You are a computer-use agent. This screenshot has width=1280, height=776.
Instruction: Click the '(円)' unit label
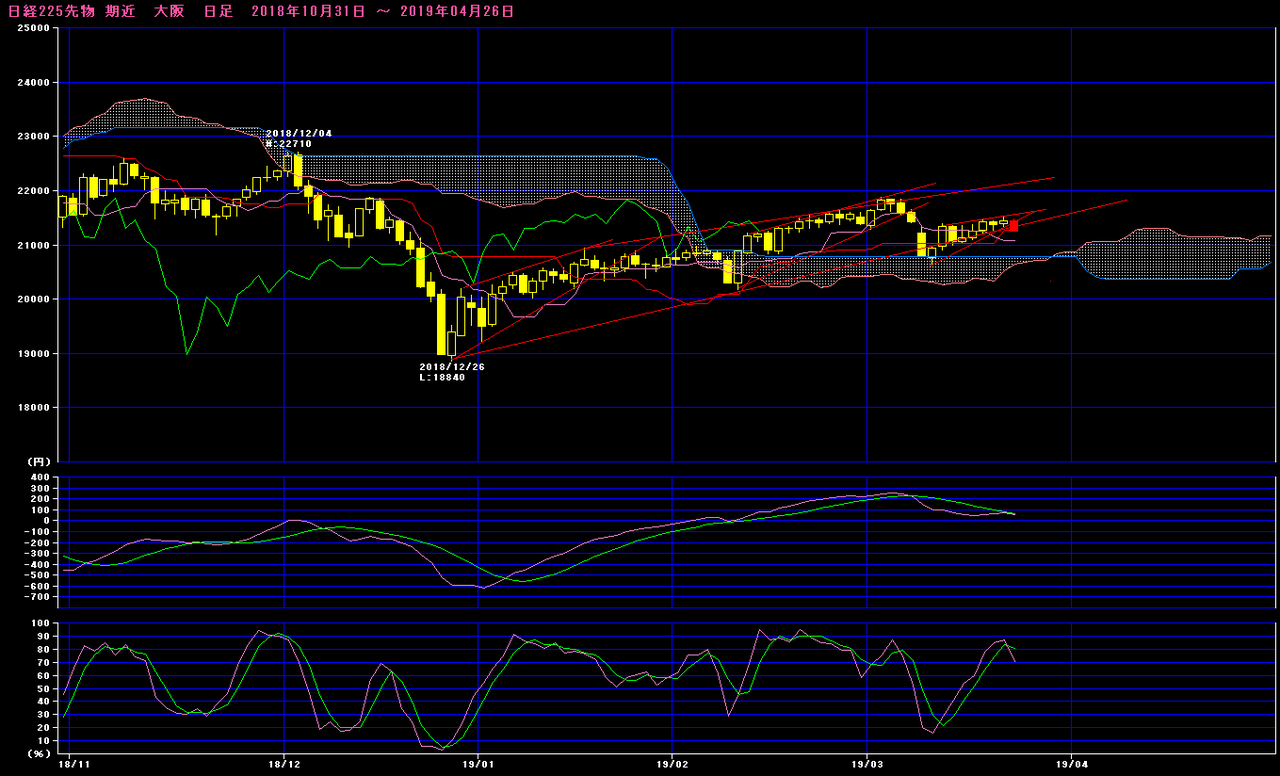click(38, 463)
